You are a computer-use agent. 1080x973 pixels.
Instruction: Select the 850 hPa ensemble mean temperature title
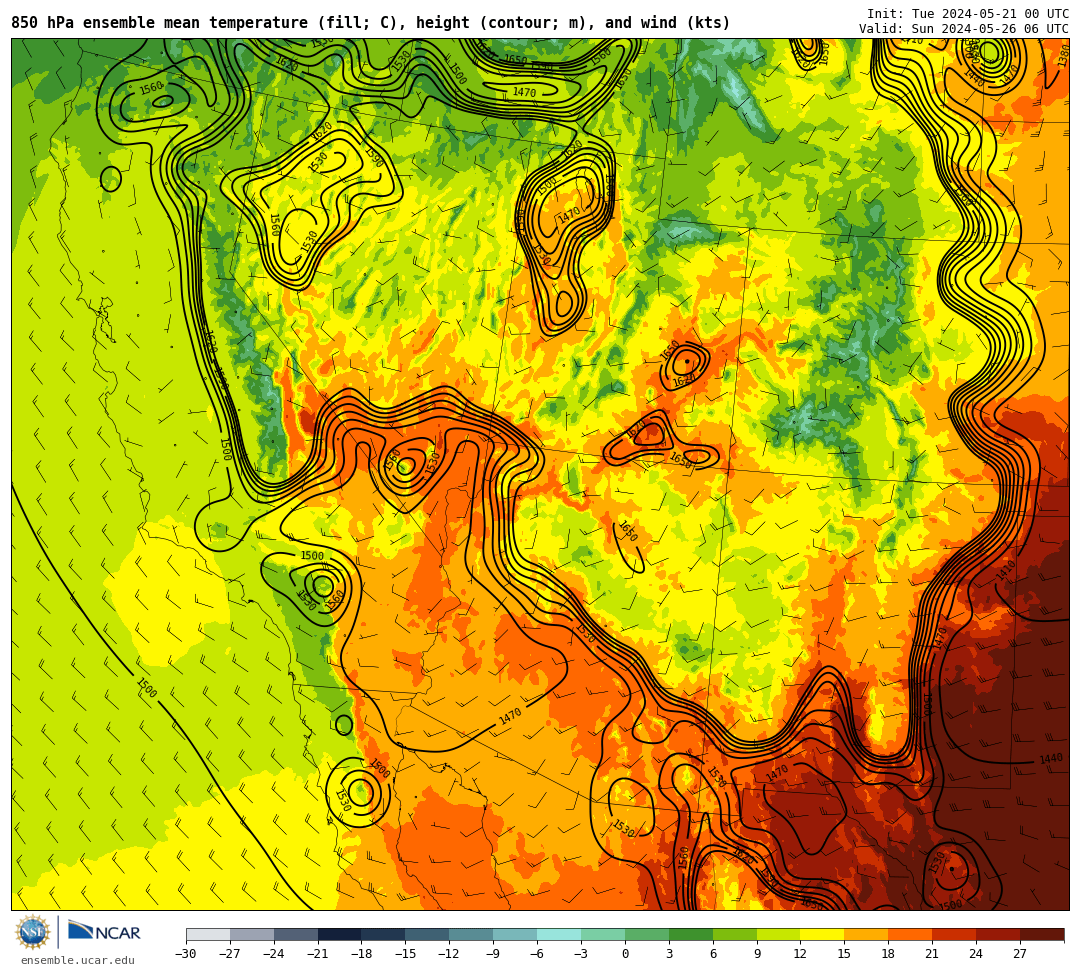(x=371, y=23)
